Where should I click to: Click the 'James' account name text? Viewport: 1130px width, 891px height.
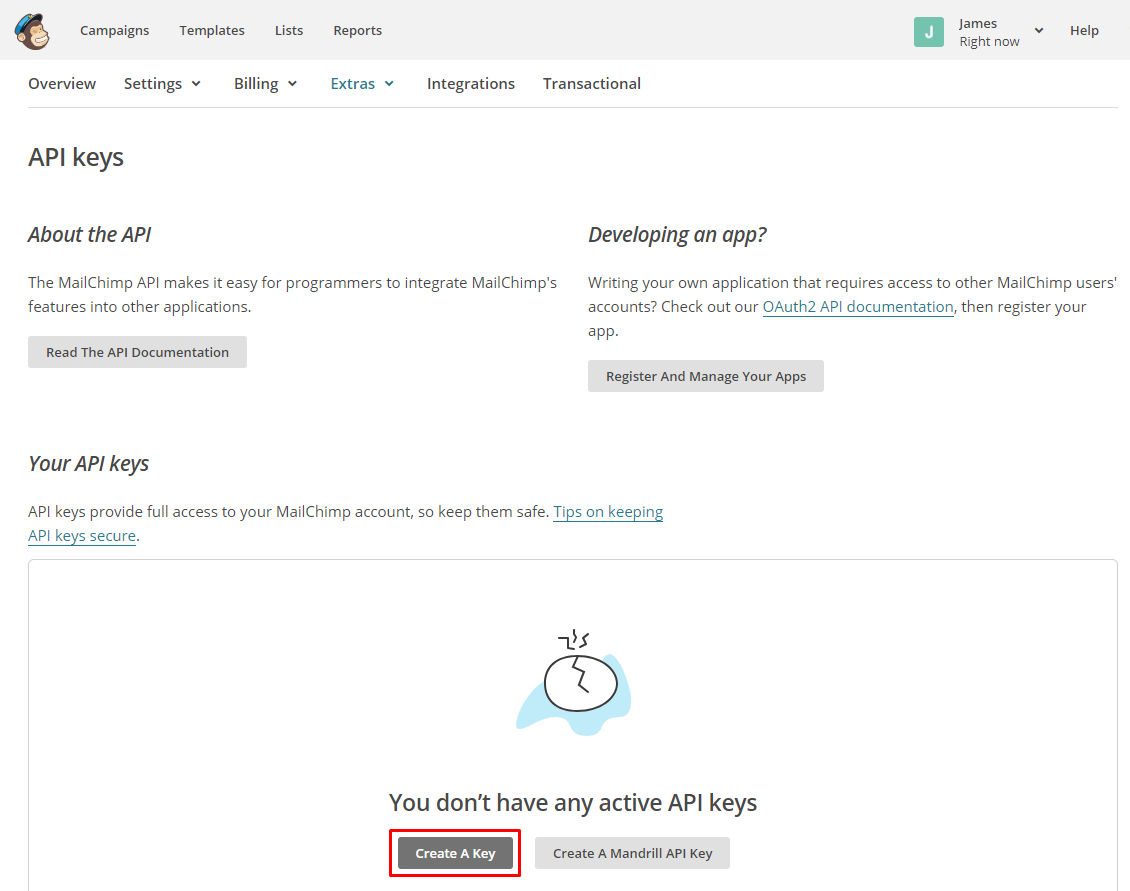[977, 23]
